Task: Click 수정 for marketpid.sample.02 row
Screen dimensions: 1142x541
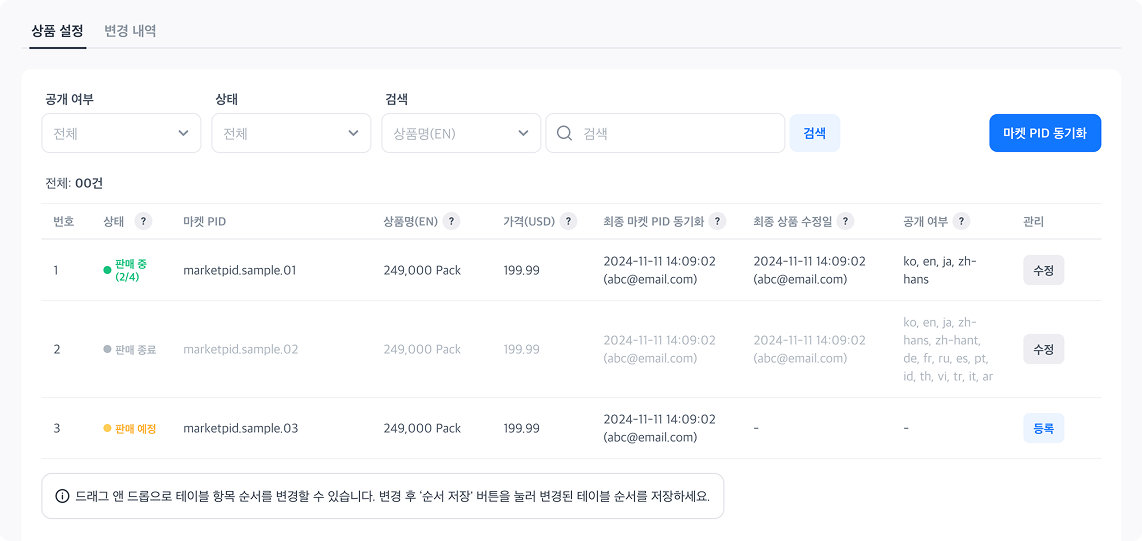Action: (x=1043, y=349)
